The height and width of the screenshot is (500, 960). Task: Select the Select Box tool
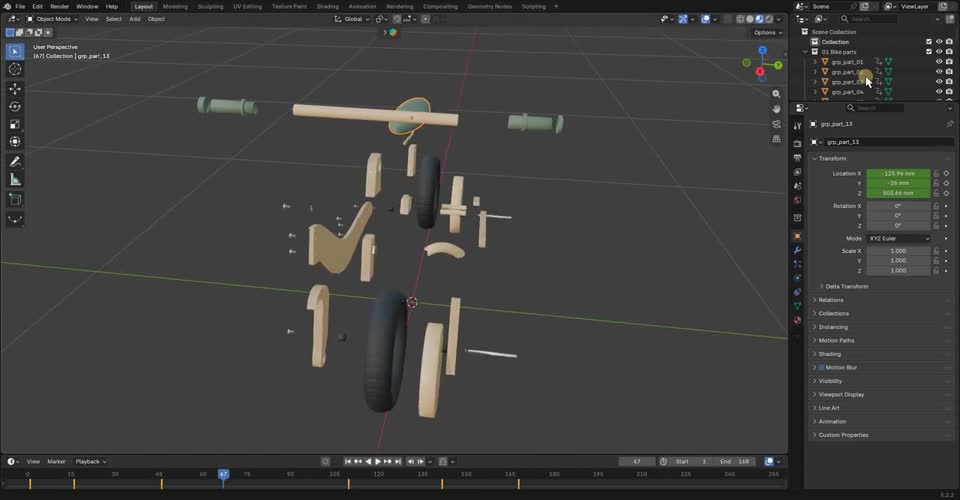tap(15, 51)
